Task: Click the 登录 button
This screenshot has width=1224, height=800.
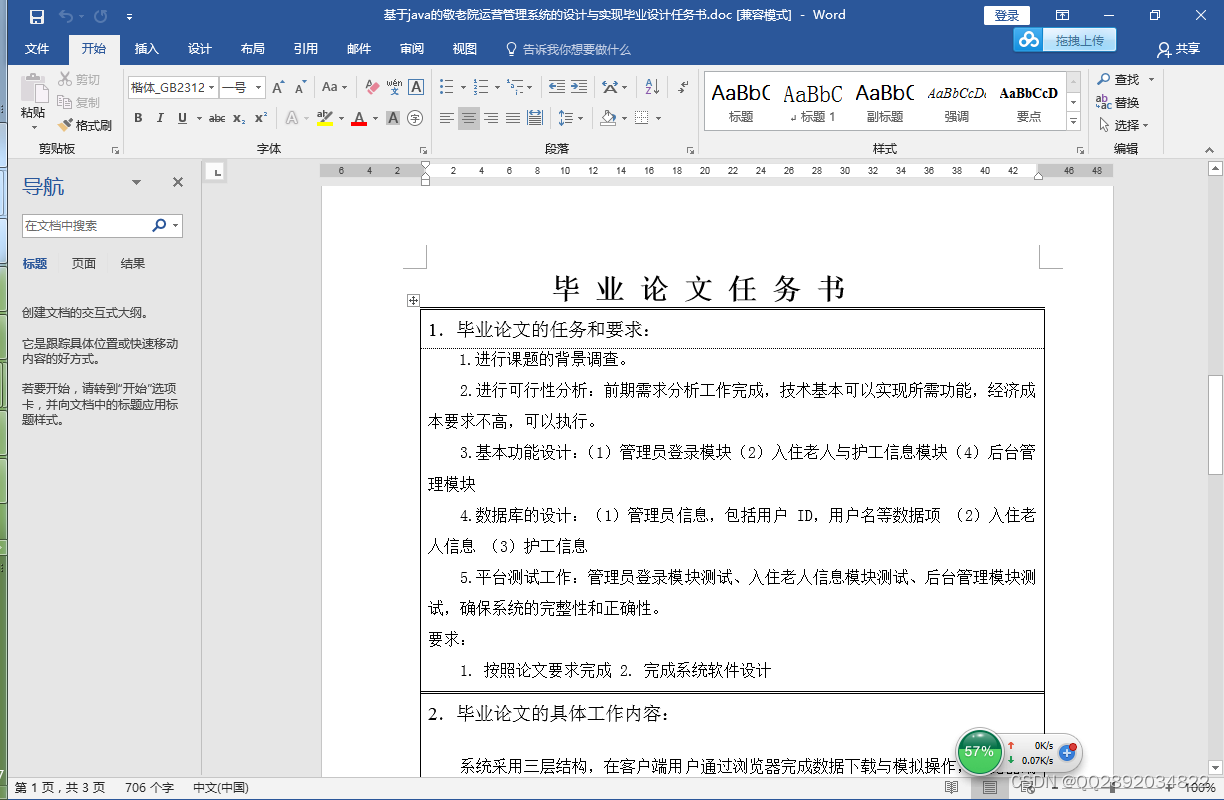Action: pos(1006,15)
